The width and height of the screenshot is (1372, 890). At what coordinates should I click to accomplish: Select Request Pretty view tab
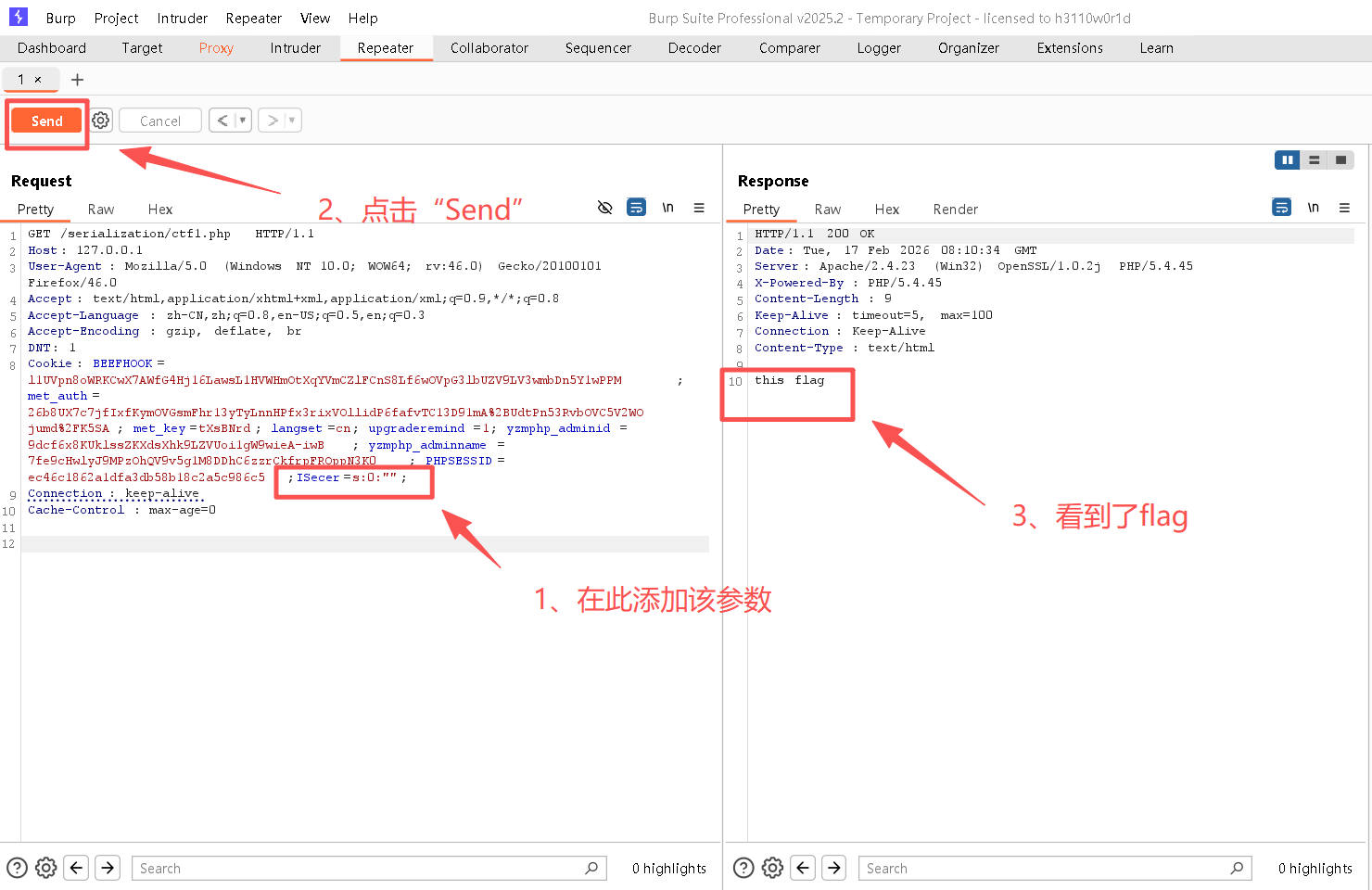coord(35,210)
